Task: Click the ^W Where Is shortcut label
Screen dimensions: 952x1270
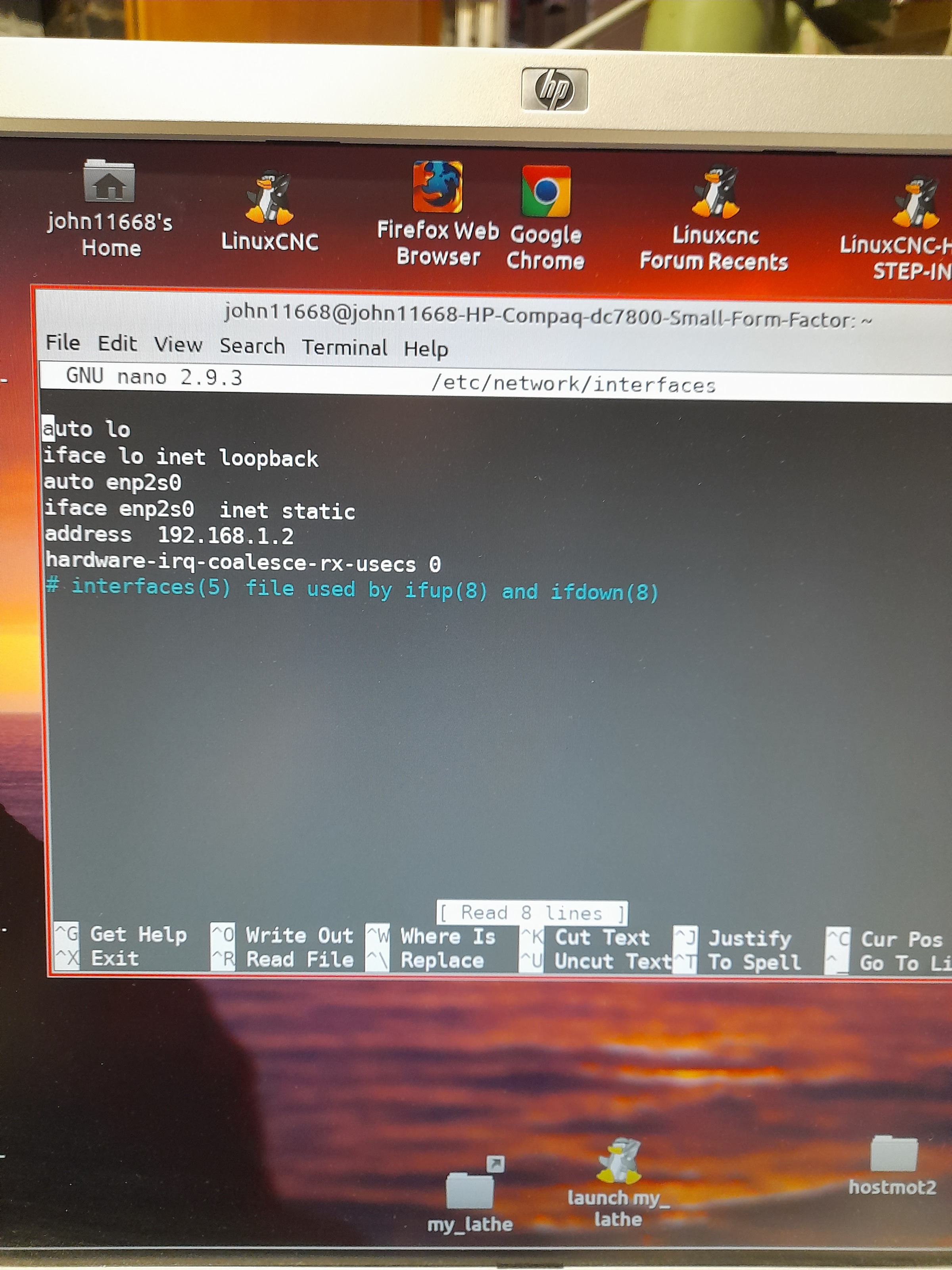Action: click(431, 936)
